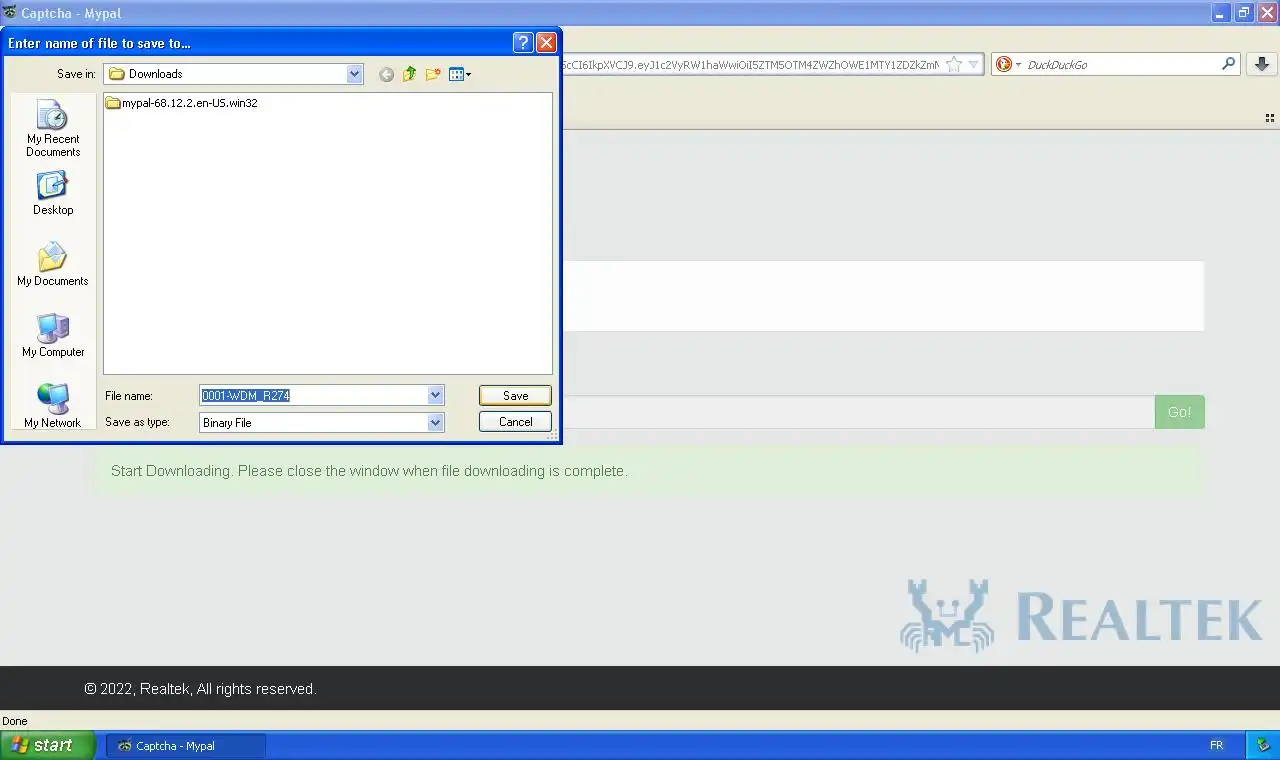Open the browser Downloads arrow button
Image resolution: width=1280 pixels, height=760 pixels.
[1262, 64]
